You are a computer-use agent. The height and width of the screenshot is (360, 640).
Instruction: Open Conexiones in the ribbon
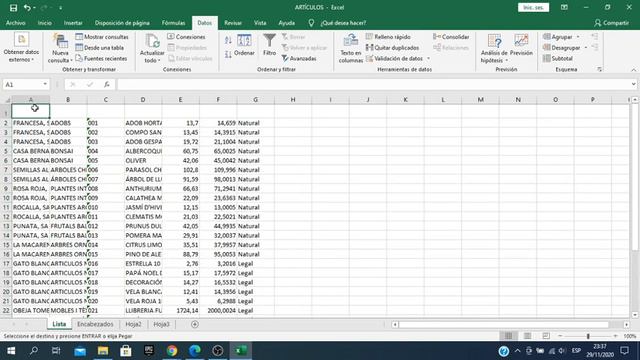[x=187, y=37]
